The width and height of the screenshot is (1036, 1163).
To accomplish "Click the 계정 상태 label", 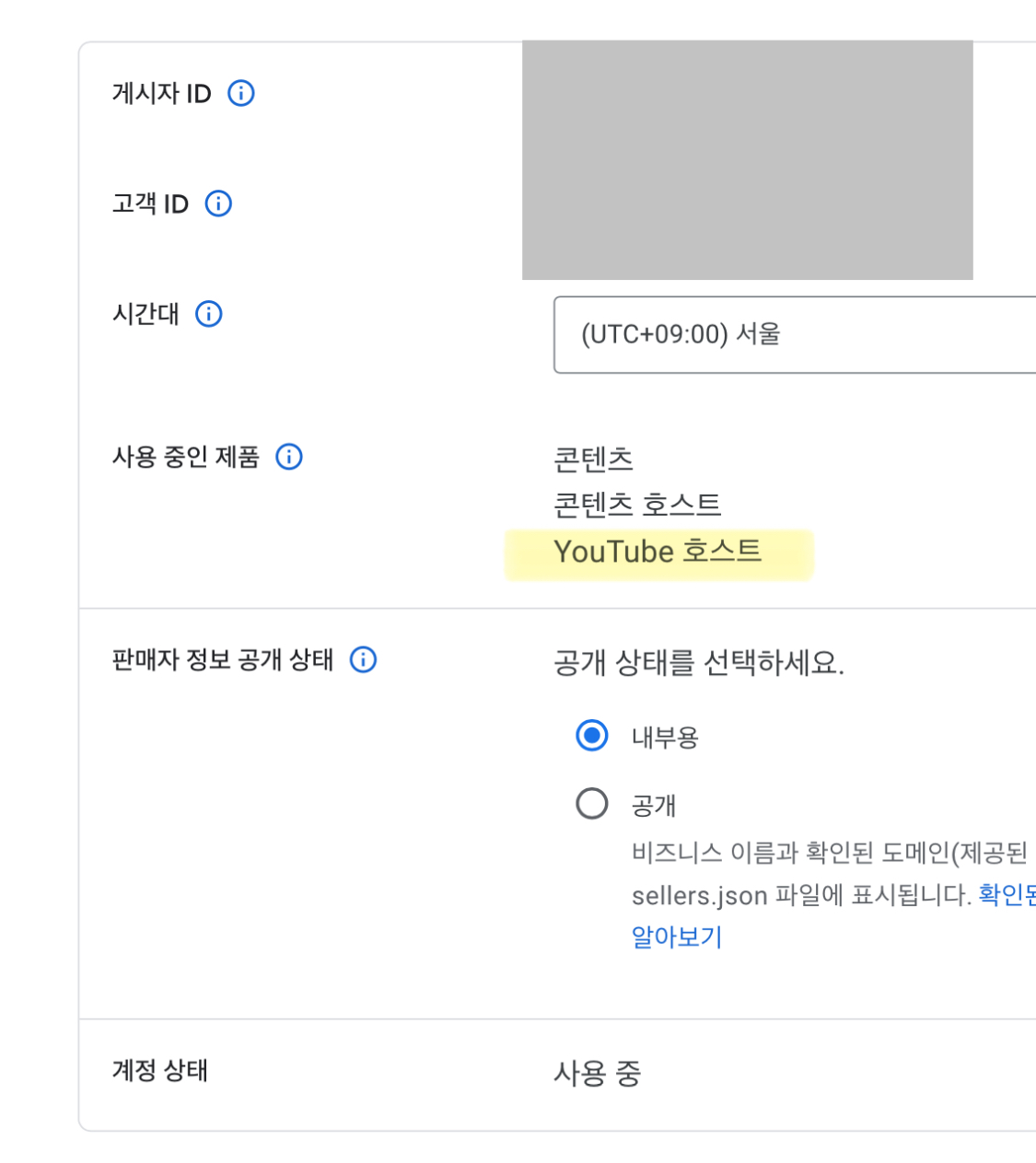I will click(160, 1070).
